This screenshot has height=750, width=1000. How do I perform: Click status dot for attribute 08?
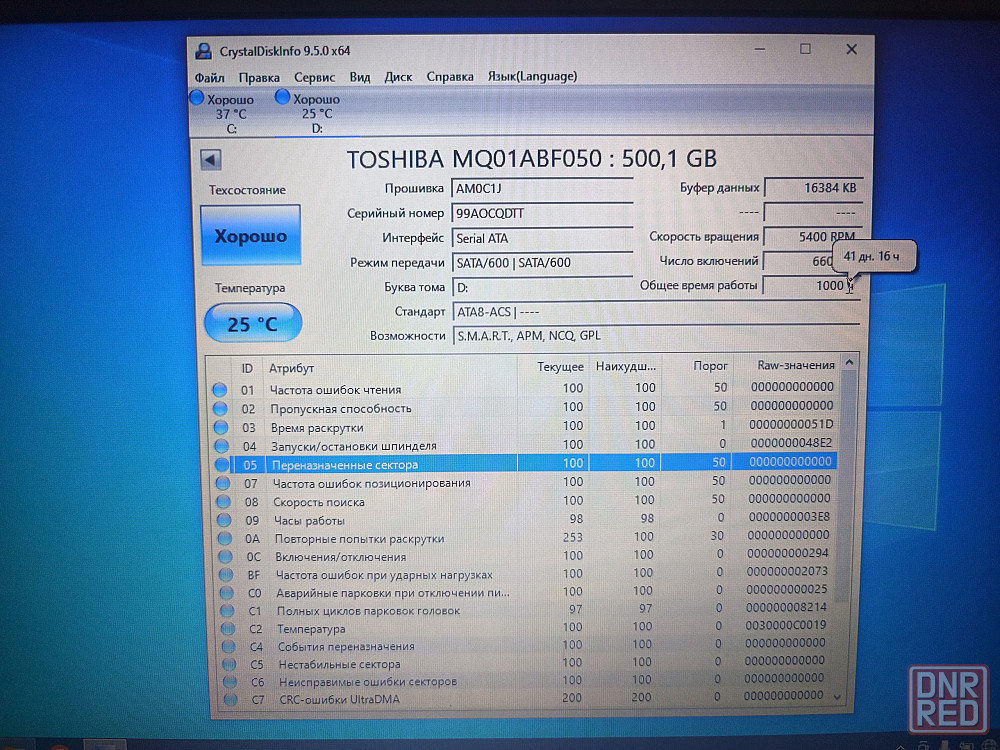coord(224,502)
